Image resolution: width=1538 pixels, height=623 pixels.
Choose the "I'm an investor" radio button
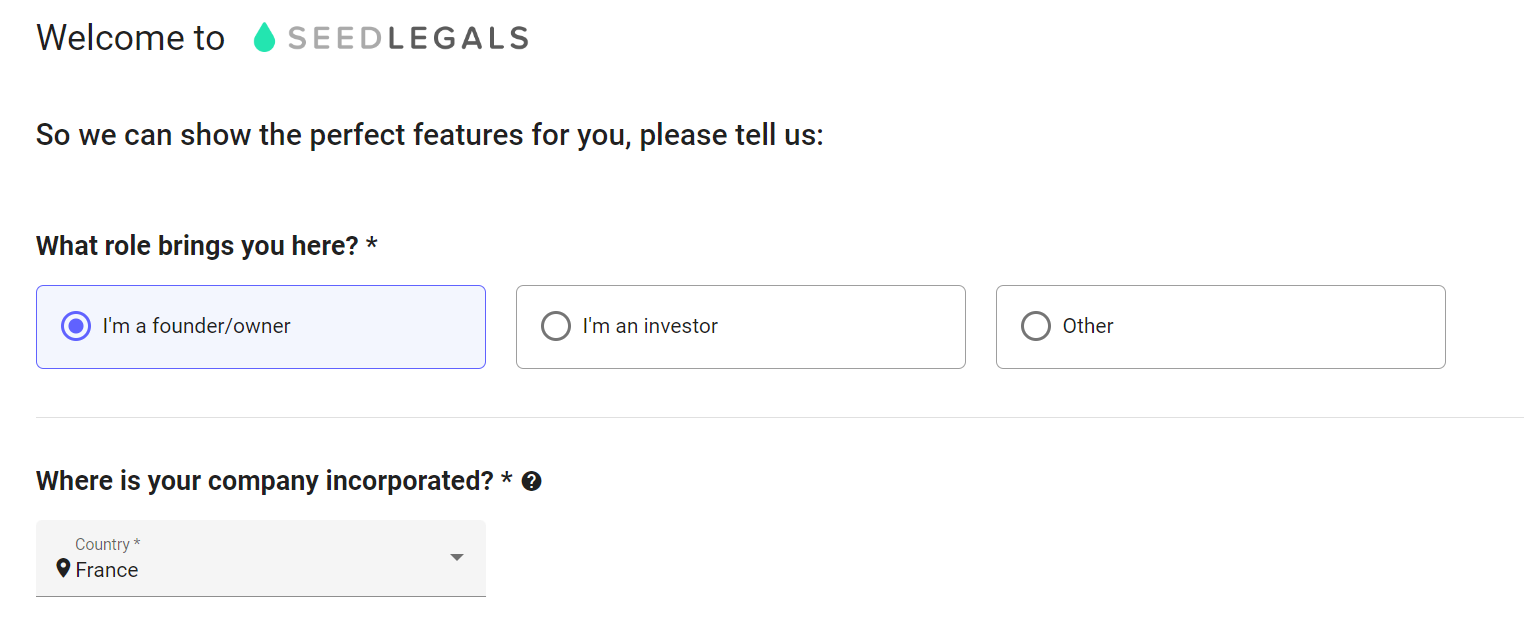556,326
